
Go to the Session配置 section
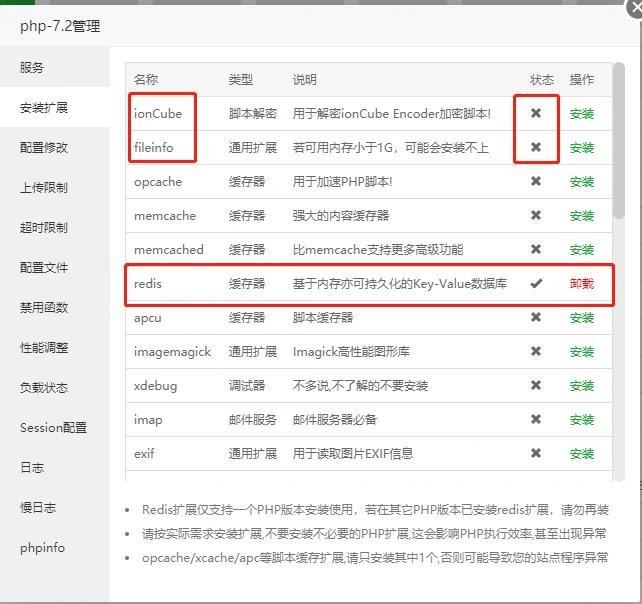[x=53, y=427]
